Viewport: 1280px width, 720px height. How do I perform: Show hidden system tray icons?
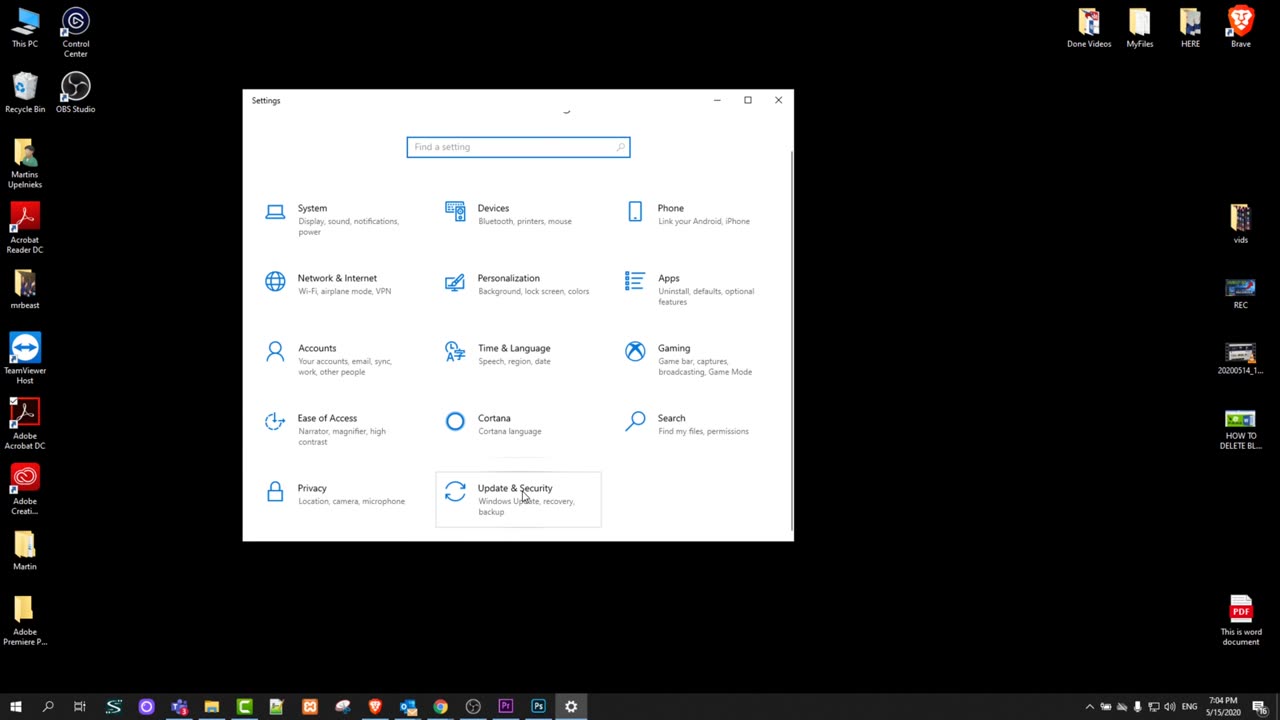coord(1090,707)
